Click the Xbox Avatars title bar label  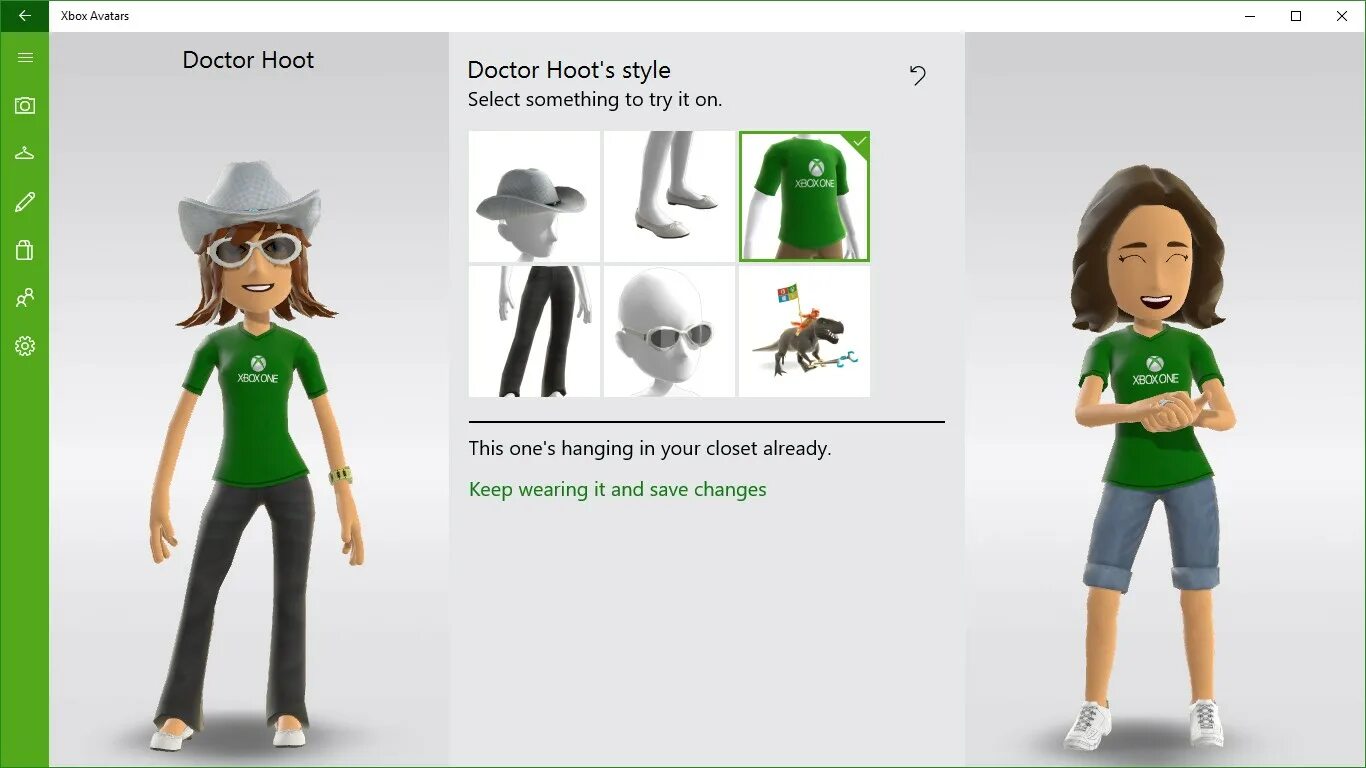(95, 16)
